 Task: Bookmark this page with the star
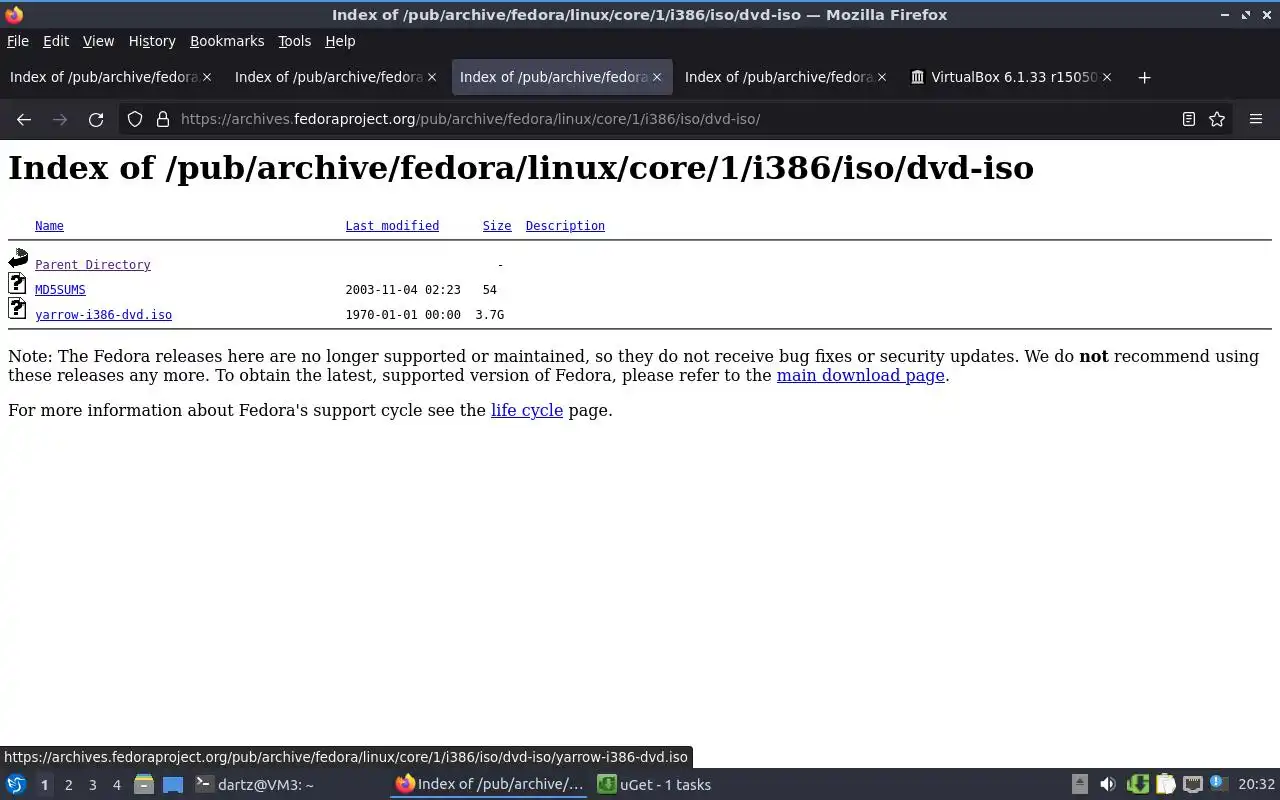[1217, 119]
